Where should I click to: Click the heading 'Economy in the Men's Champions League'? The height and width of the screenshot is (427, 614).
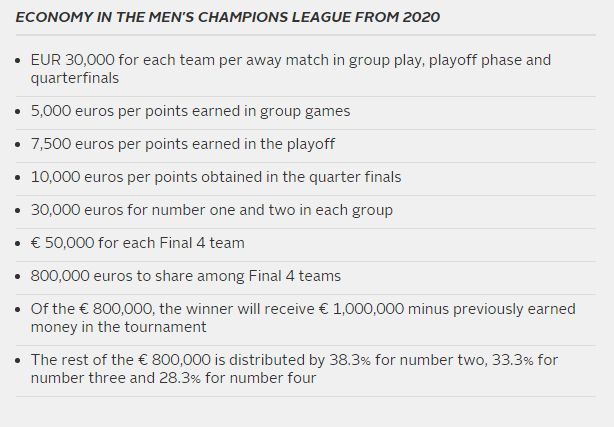[228, 17]
